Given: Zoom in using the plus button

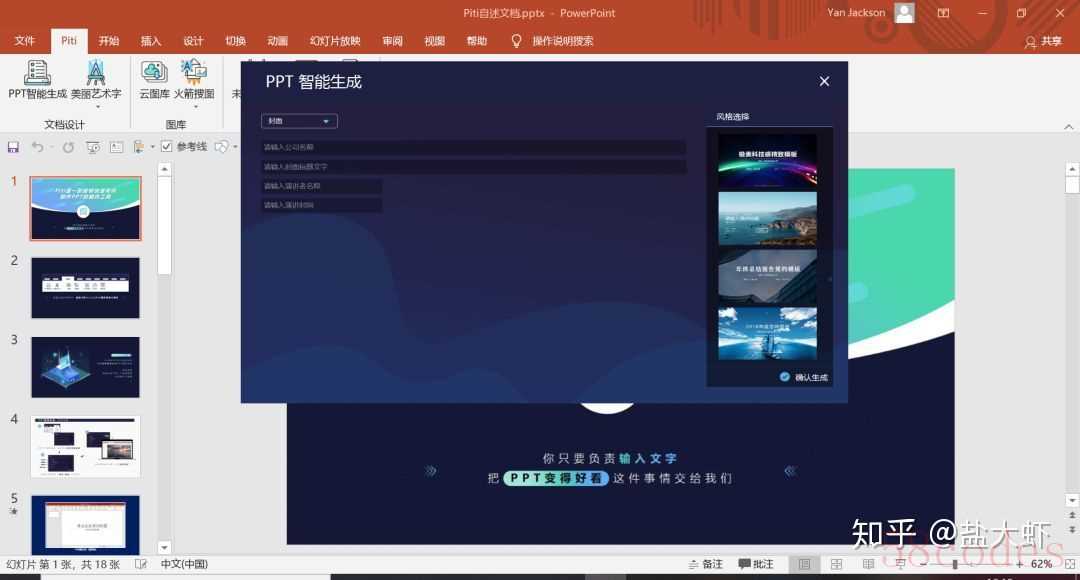Looking at the screenshot, I should [1019, 564].
